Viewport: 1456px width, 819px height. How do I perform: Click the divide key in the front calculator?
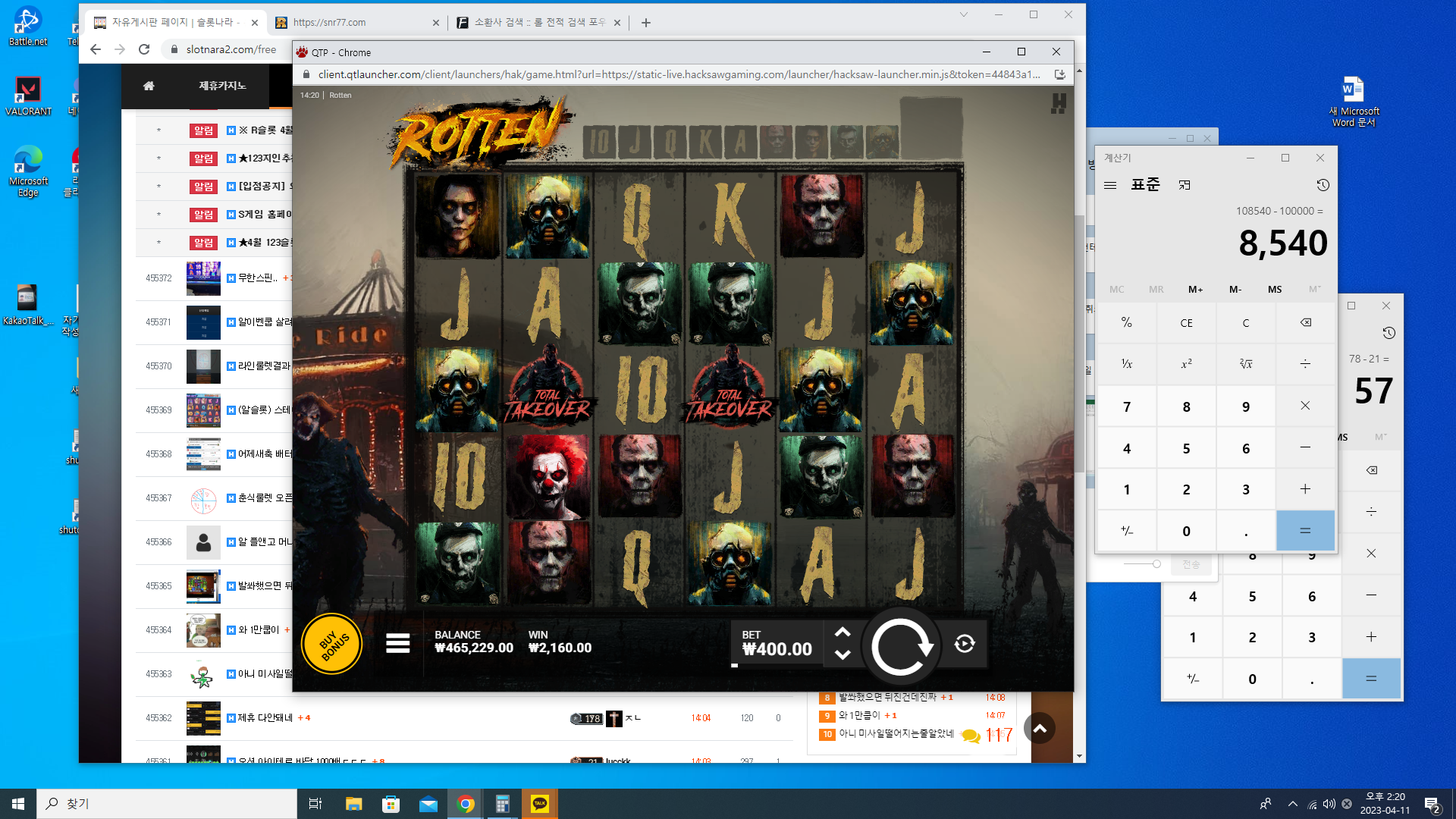1305,364
